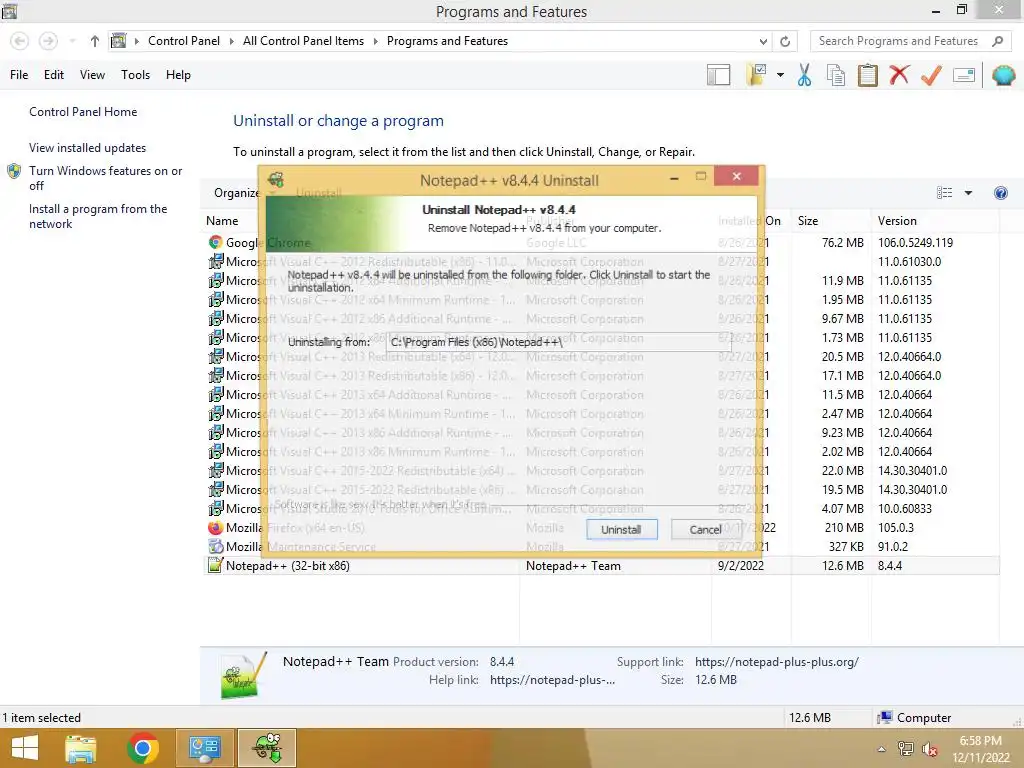Screen dimensions: 1024x768
Task: Click the orange checkmark toolbar icon
Action: pos(931,75)
